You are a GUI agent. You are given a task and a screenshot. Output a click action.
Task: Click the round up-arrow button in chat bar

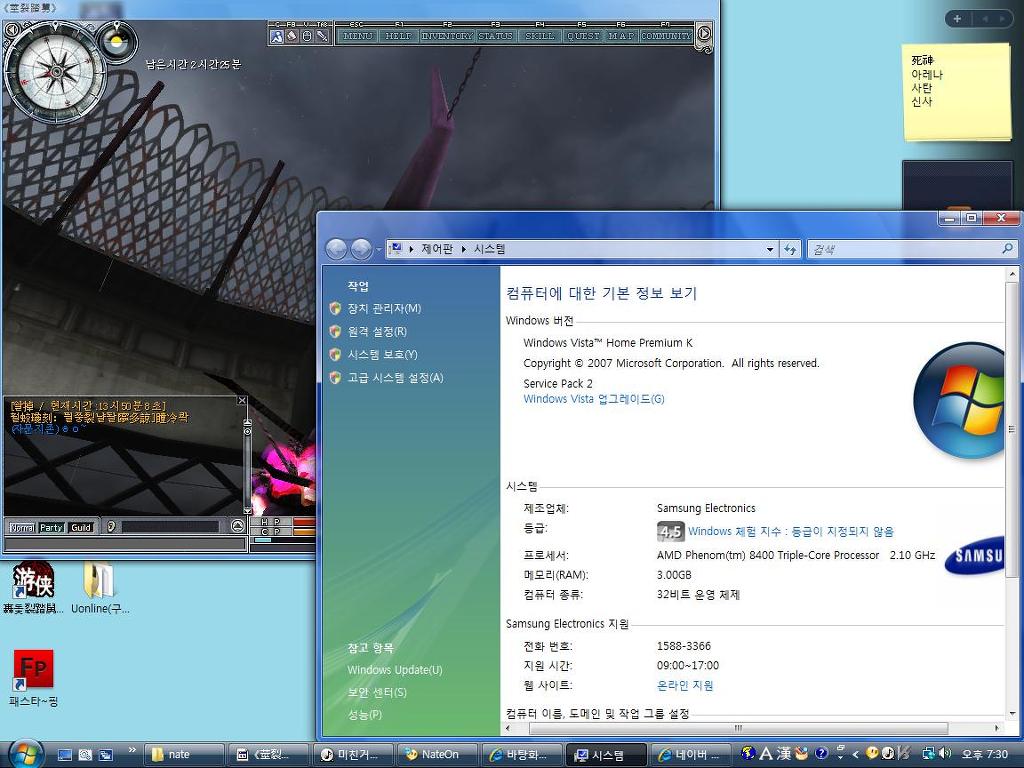[x=238, y=526]
